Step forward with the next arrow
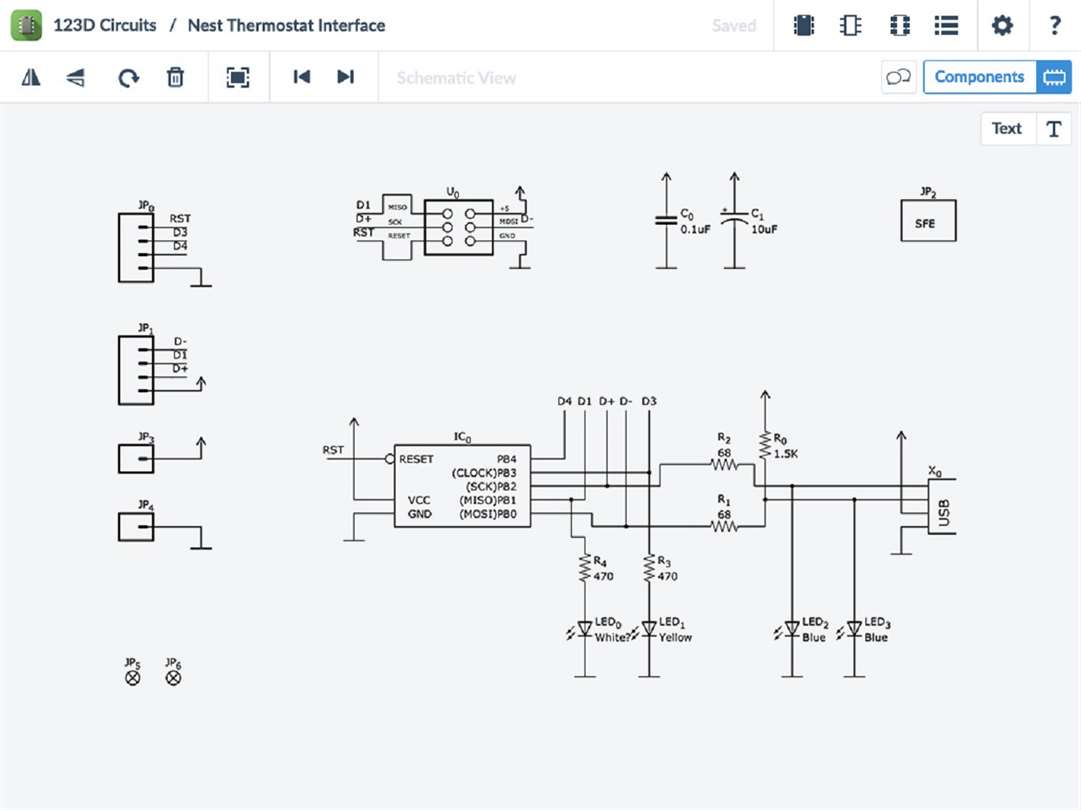This screenshot has height=810, width=1081. point(345,77)
